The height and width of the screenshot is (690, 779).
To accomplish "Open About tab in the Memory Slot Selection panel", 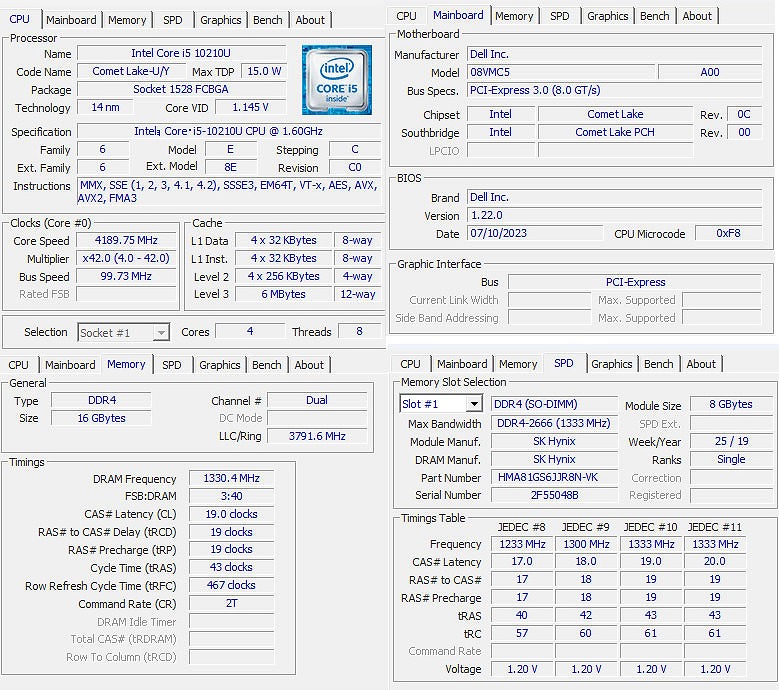I will tap(701, 364).
